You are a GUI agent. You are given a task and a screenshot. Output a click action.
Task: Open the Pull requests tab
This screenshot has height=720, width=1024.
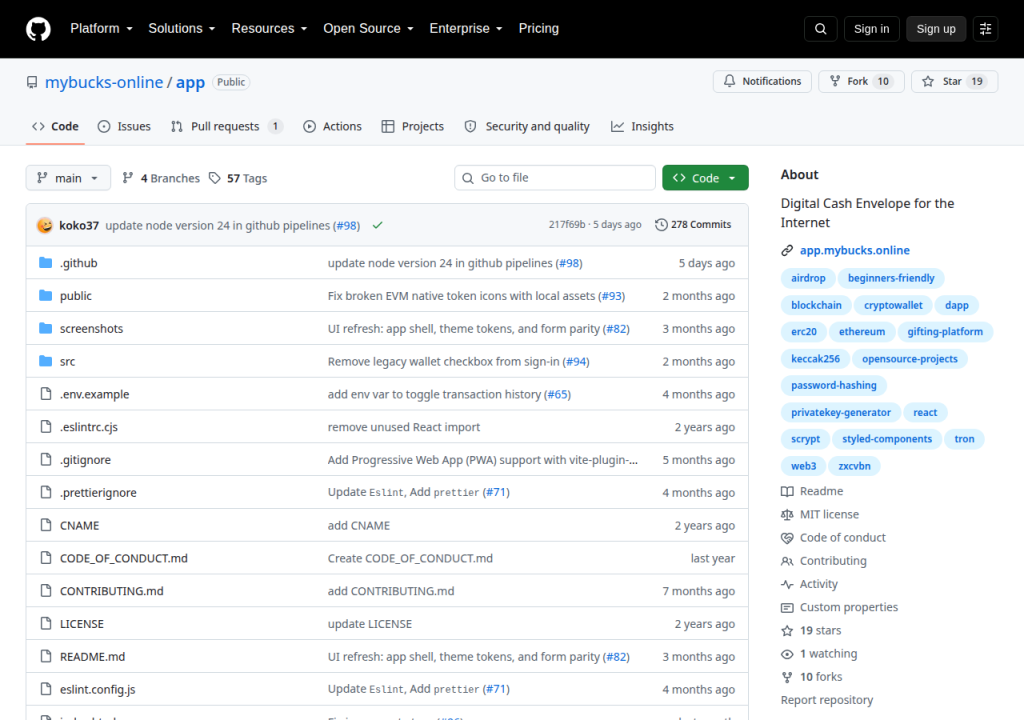pyautogui.click(x=227, y=126)
